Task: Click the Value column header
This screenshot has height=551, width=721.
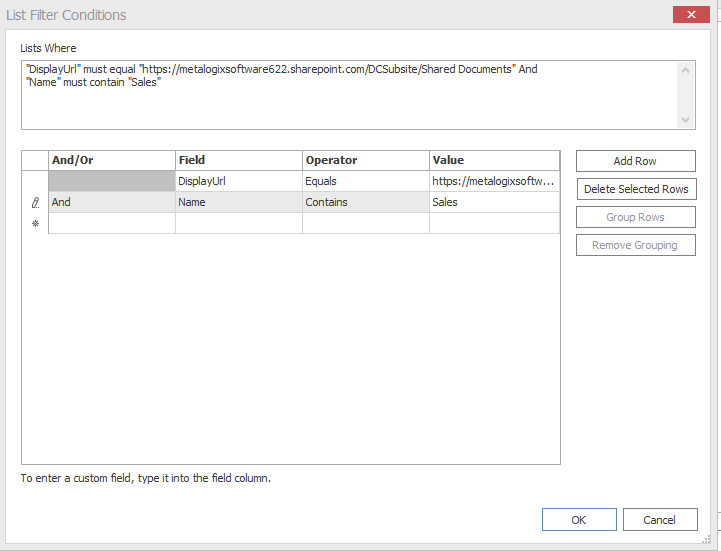Action: pyautogui.click(x=494, y=160)
